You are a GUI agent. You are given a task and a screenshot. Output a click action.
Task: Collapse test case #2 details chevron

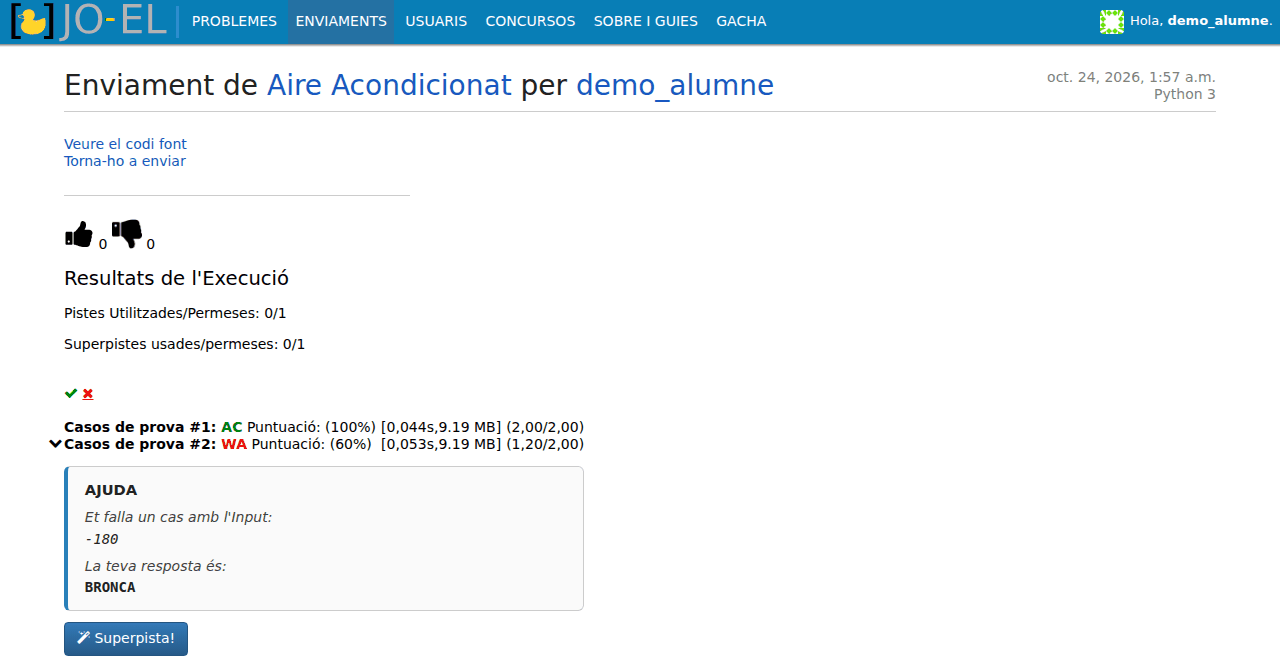[x=56, y=444]
